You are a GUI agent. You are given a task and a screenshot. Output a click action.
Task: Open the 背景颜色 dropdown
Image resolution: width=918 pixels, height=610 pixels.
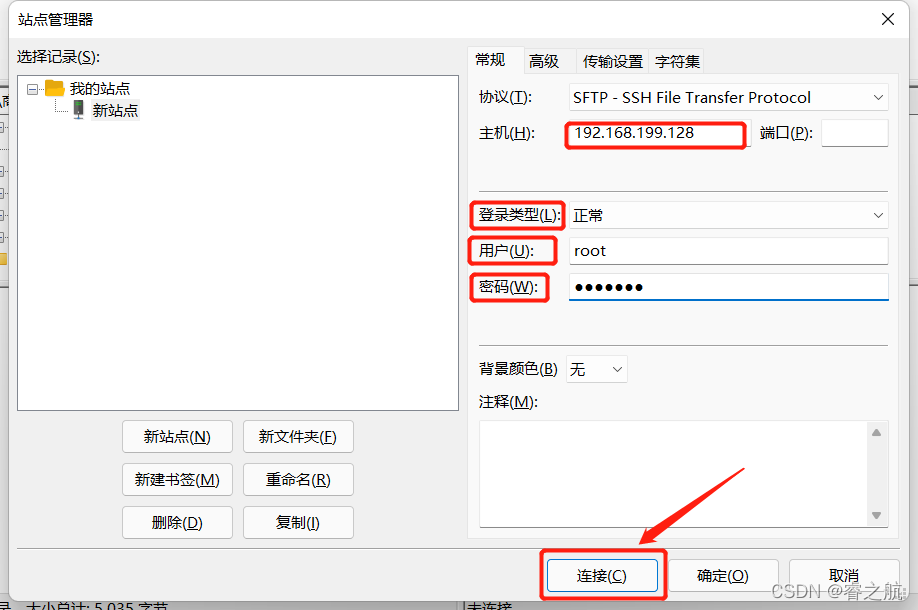[x=597, y=369]
